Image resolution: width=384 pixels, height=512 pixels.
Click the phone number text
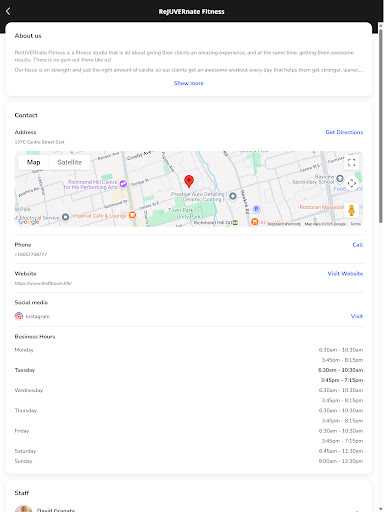point(31,254)
